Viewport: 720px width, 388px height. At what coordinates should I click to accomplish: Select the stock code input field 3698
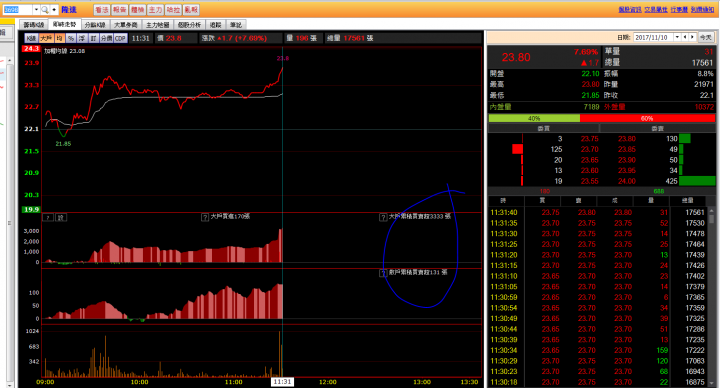[x=17, y=10]
